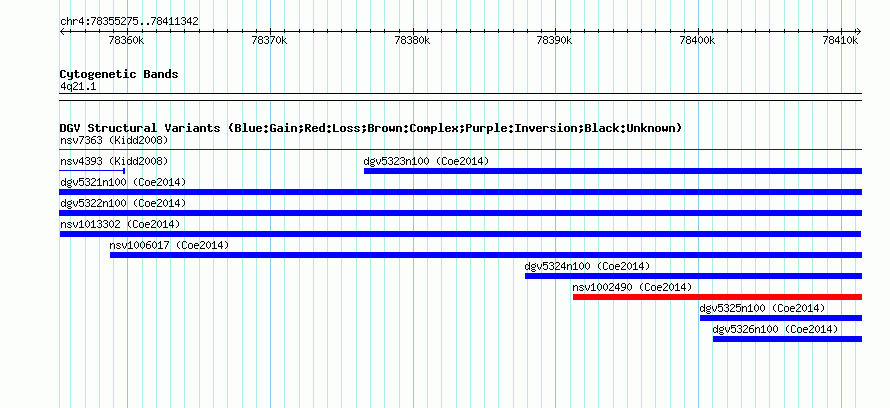Click the 78360k ruler position
Screen dimensions: 890x408
[x=127, y=40]
